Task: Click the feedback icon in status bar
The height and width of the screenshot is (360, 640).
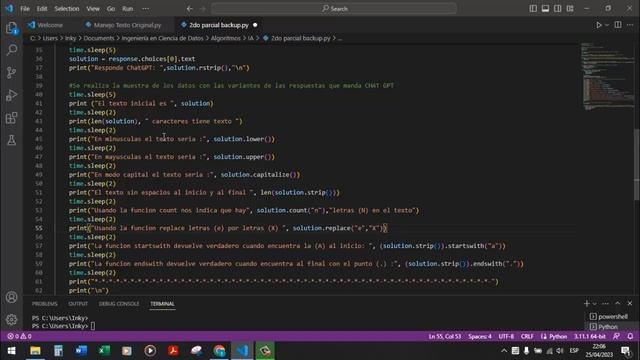Action: point(616,336)
